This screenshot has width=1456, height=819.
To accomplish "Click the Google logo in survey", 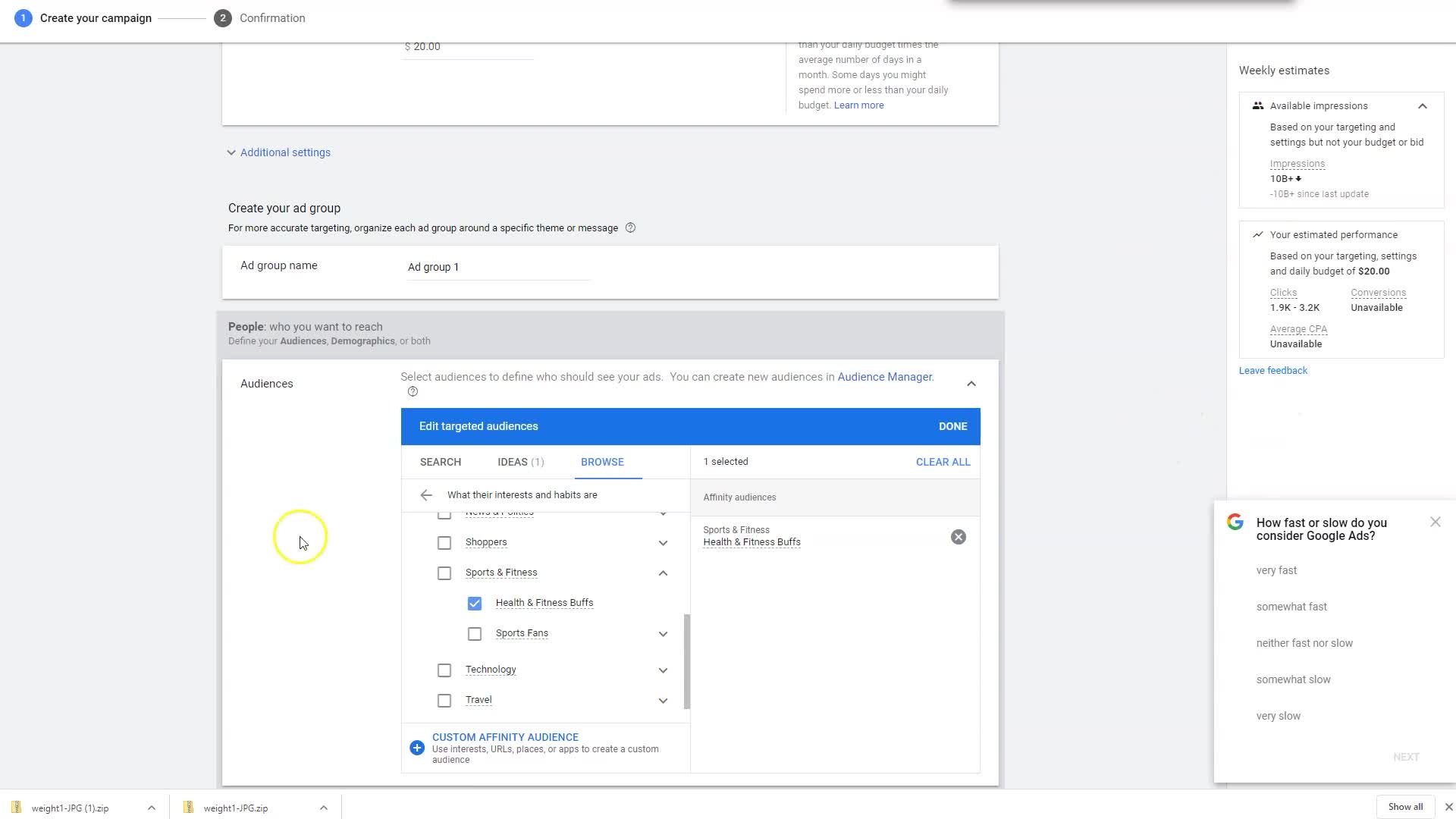I will click(1235, 522).
